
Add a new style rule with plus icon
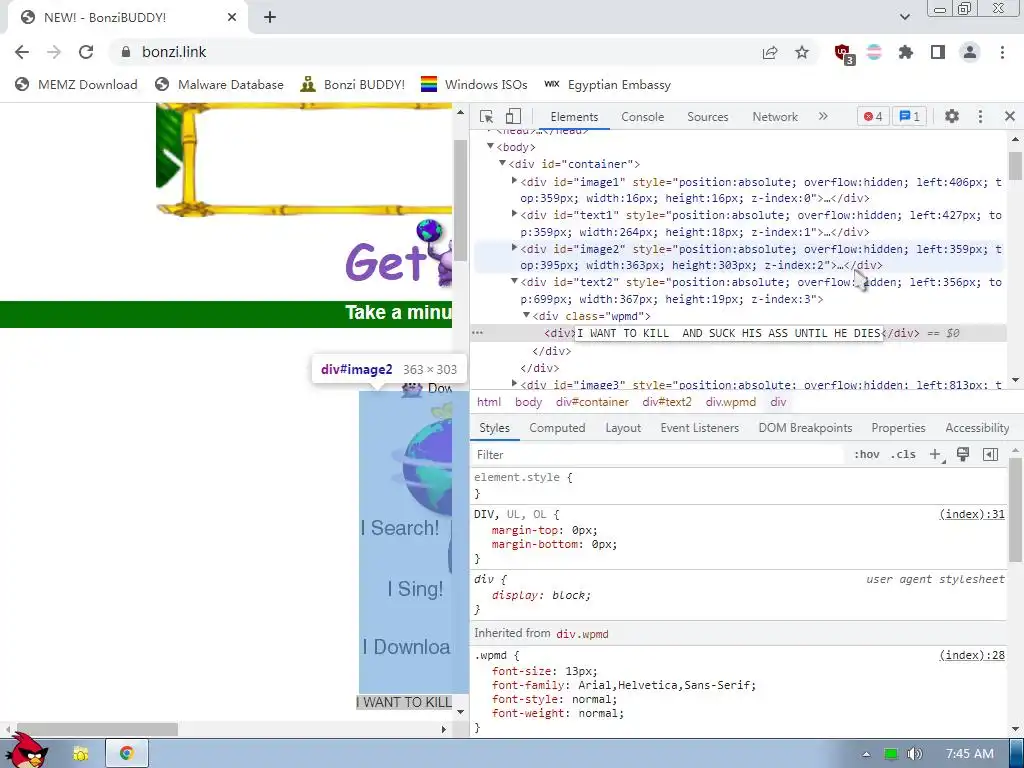pyautogui.click(x=935, y=455)
